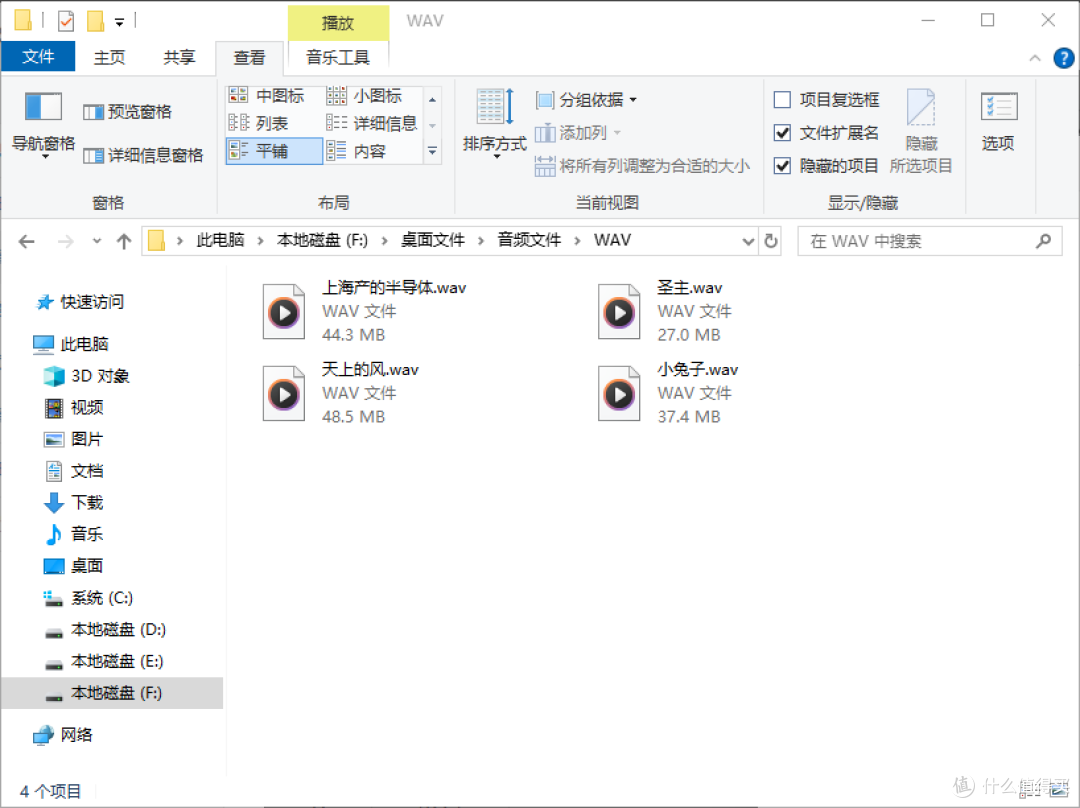Click the Play (播放) contextual tab

pyautogui.click(x=338, y=23)
